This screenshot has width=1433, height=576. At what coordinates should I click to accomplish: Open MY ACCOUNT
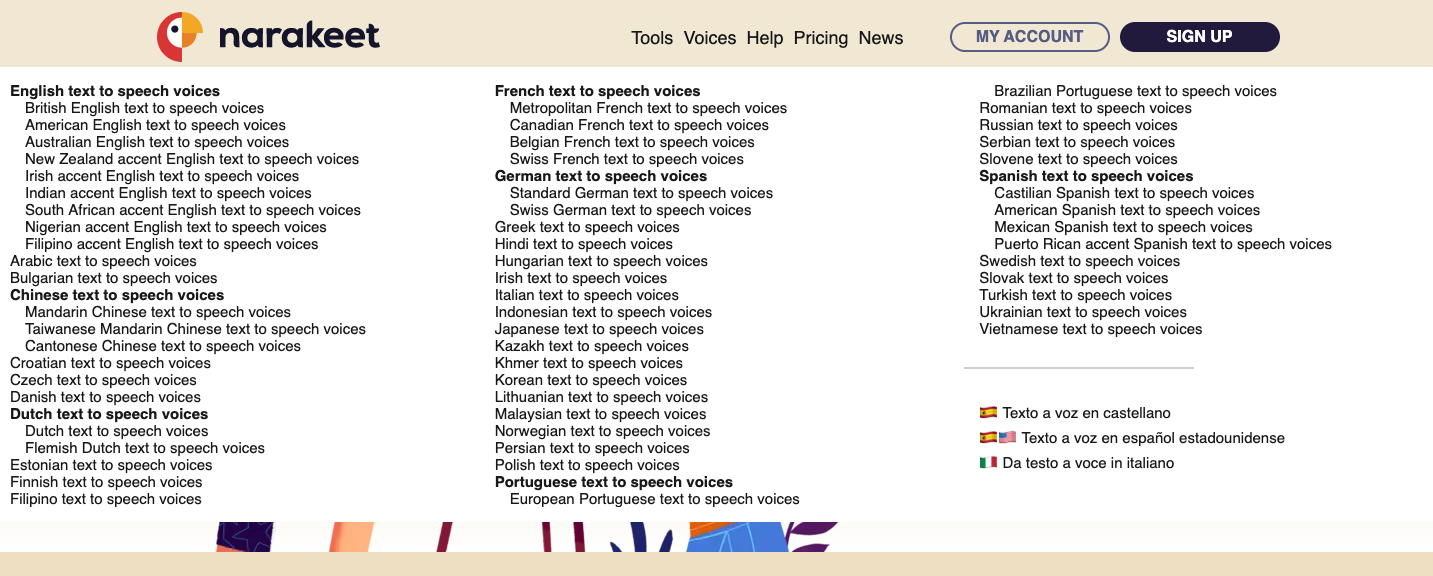(x=1029, y=36)
